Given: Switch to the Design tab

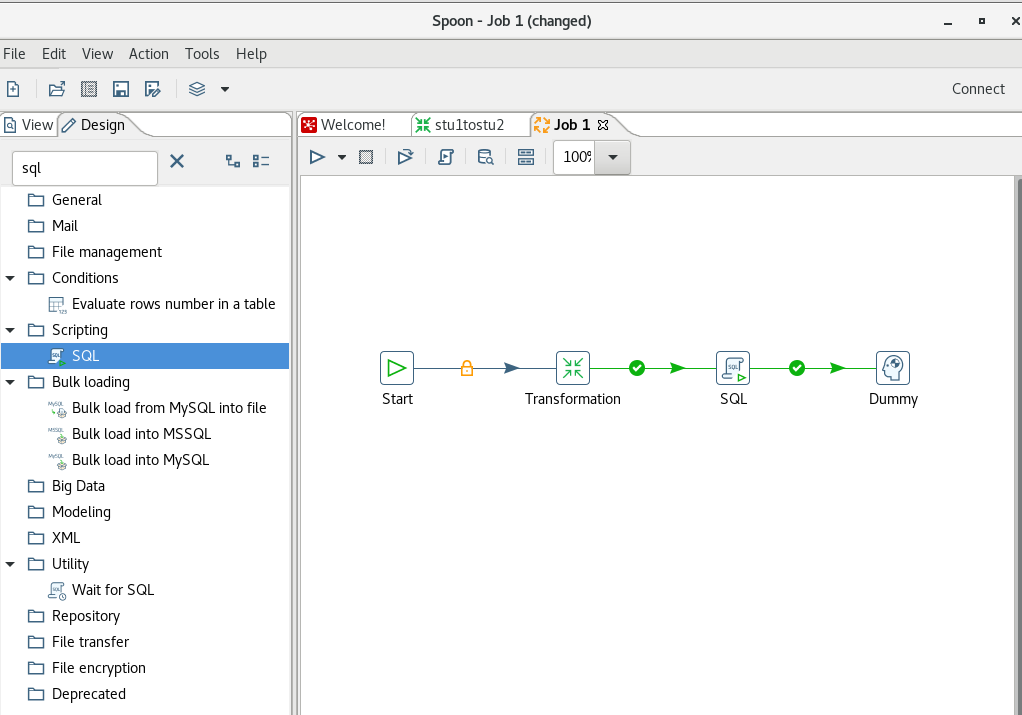Looking at the screenshot, I should [x=94, y=125].
